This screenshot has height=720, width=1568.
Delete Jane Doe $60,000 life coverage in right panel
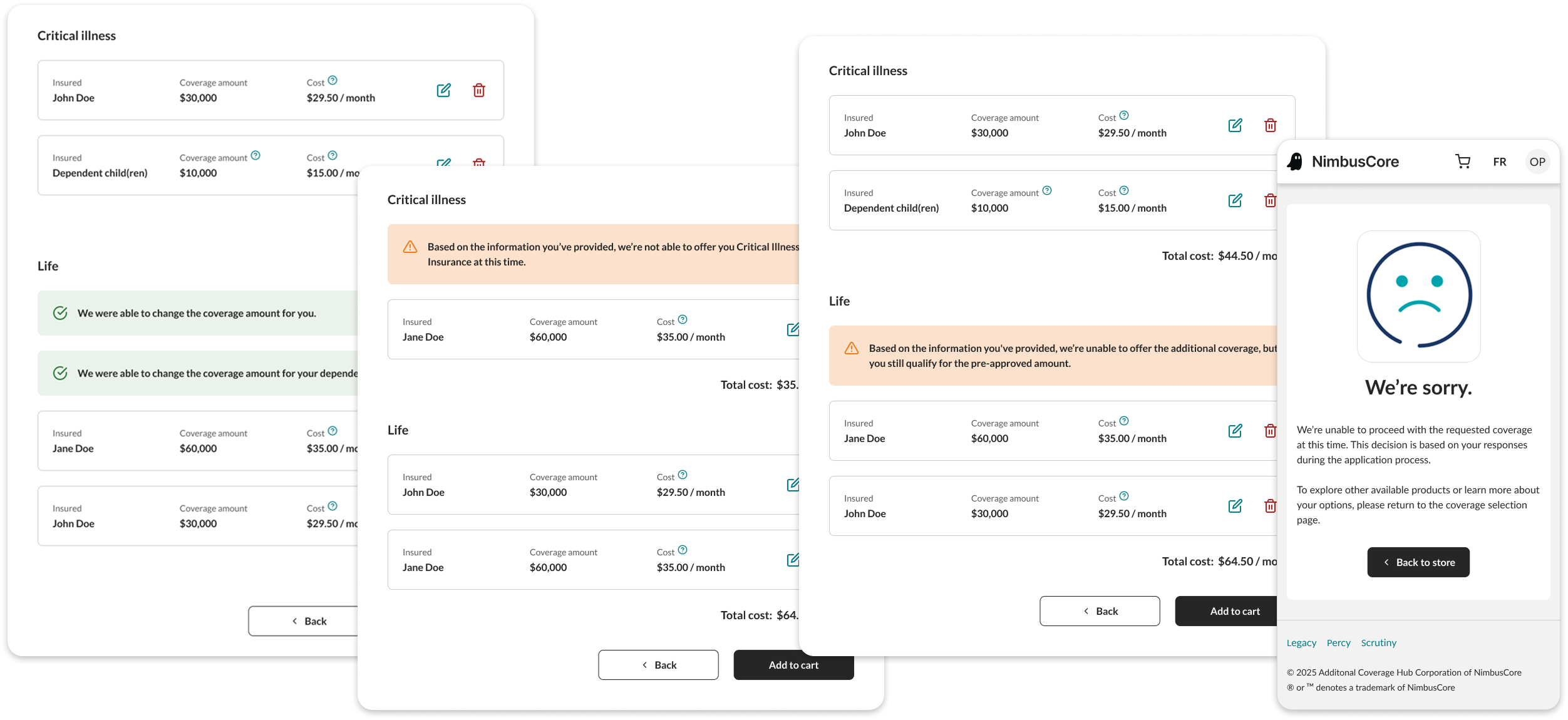coord(1270,431)
